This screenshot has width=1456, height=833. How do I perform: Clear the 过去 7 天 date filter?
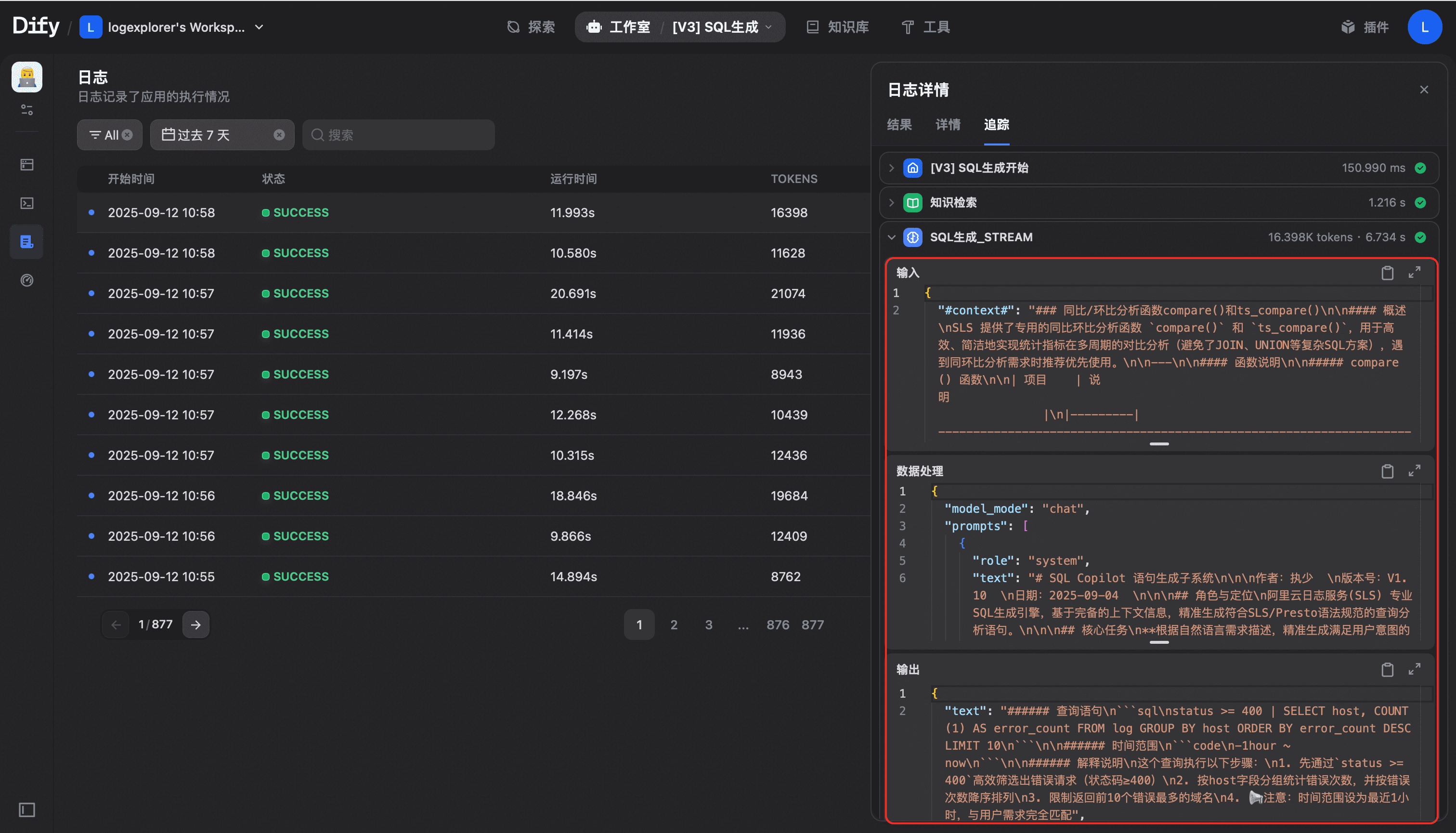coord(279,135)
